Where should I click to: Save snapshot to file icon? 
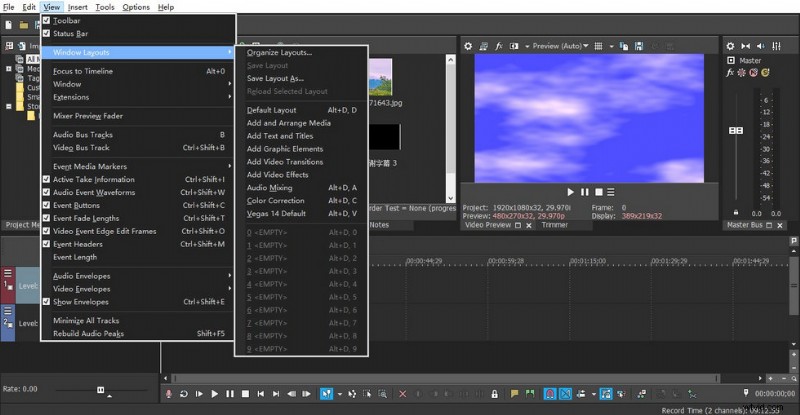pyautogui.click(x=639, y=46)
